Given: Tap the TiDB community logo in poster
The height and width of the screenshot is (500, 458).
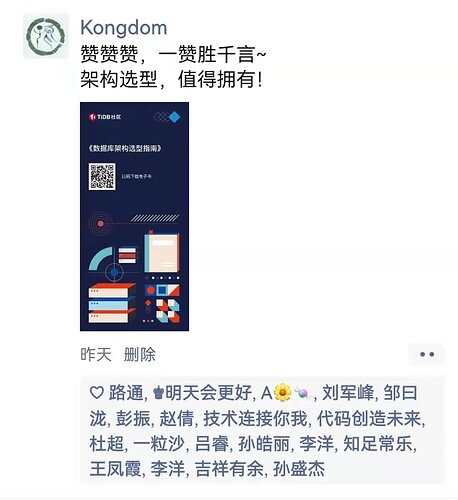Looking at the screenshot, I should [x=105, y=117].
